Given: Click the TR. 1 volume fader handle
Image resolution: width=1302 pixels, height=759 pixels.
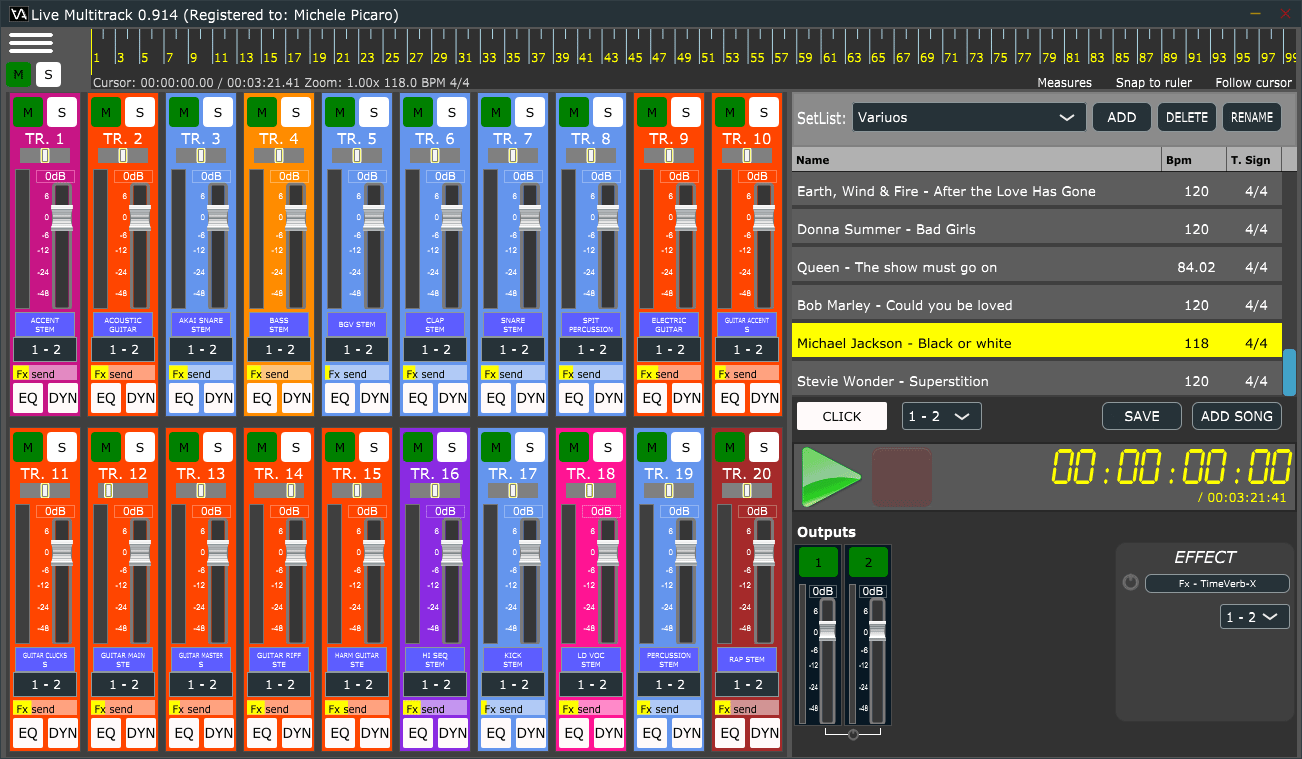Looking at the screenshot, I should [x=63, y=217].
